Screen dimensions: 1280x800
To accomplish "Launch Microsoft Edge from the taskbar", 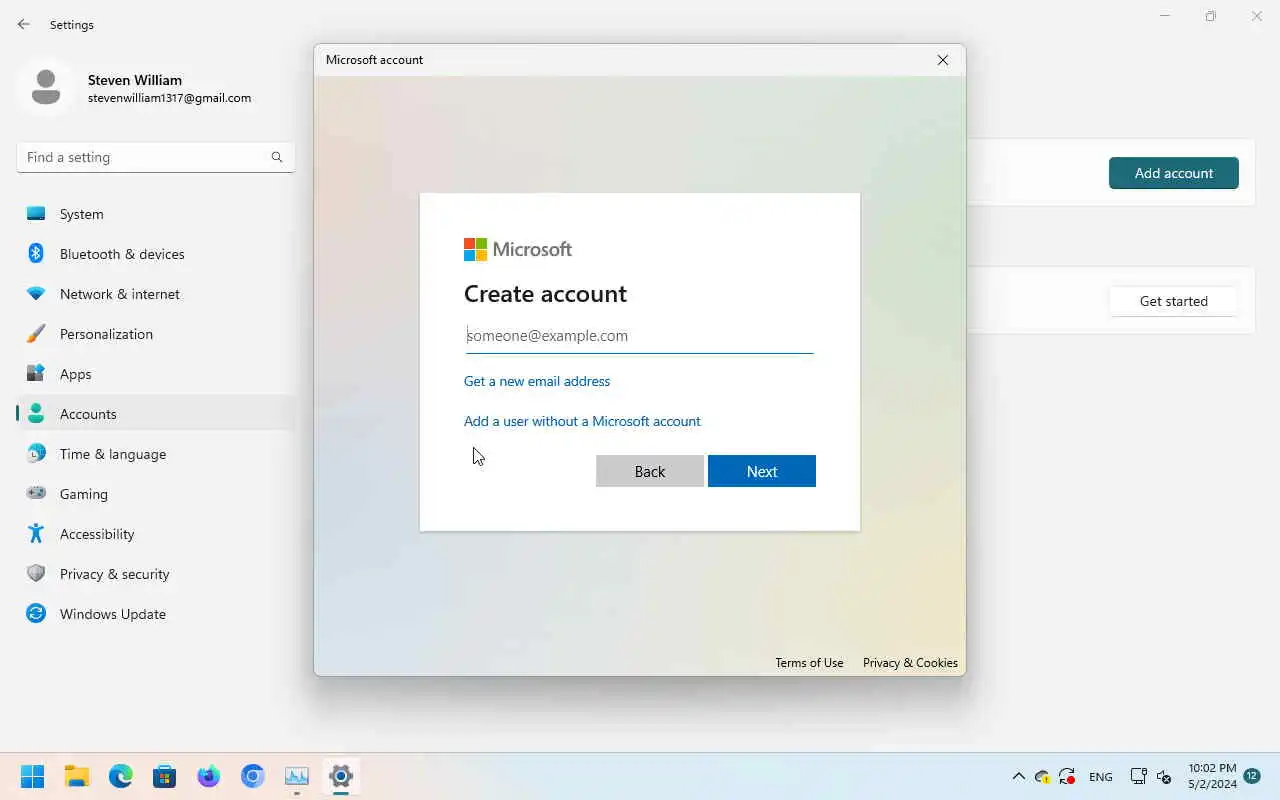I will point(121,776).
